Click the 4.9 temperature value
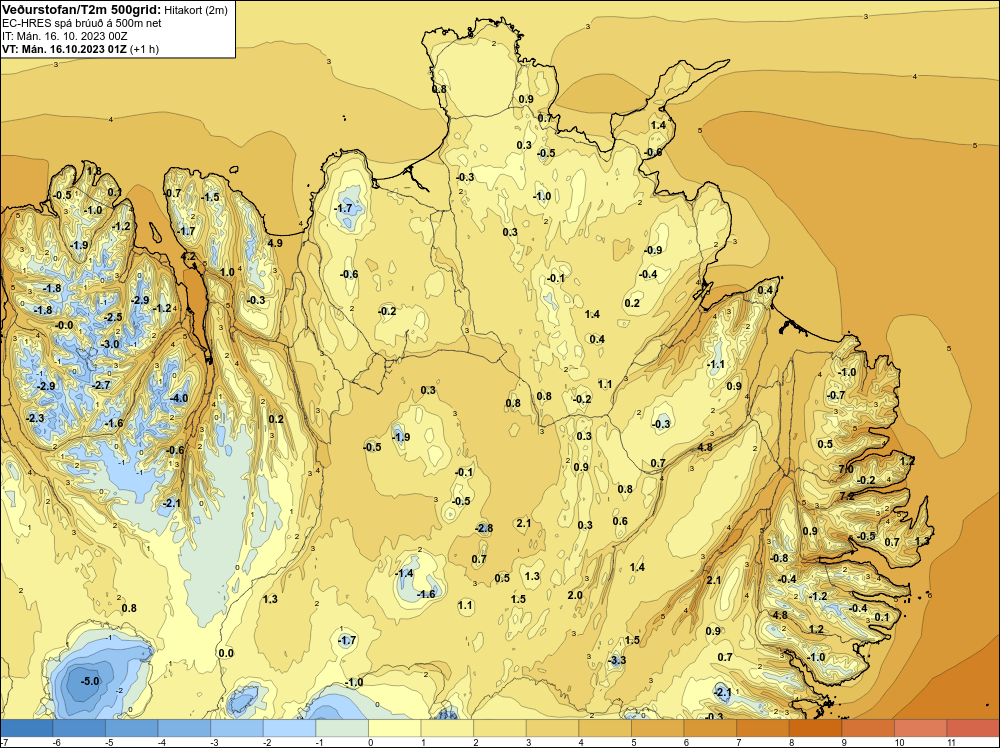 275,243
